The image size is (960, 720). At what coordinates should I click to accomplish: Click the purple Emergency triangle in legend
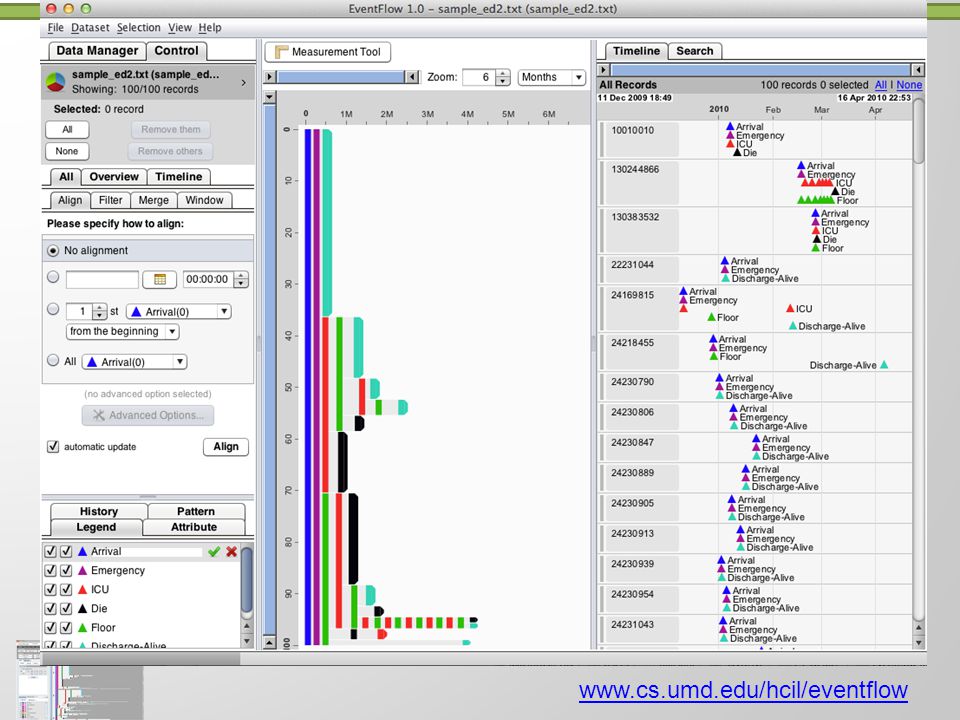pos(83,570)
